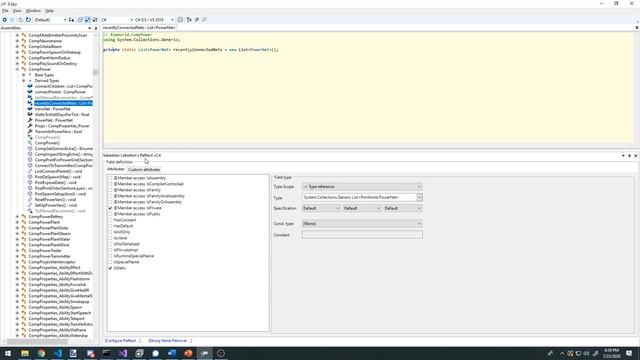This screenshot has height=360, width=640.
Task: Select CompPowerTrader in the tree
Action: [45, 251]
